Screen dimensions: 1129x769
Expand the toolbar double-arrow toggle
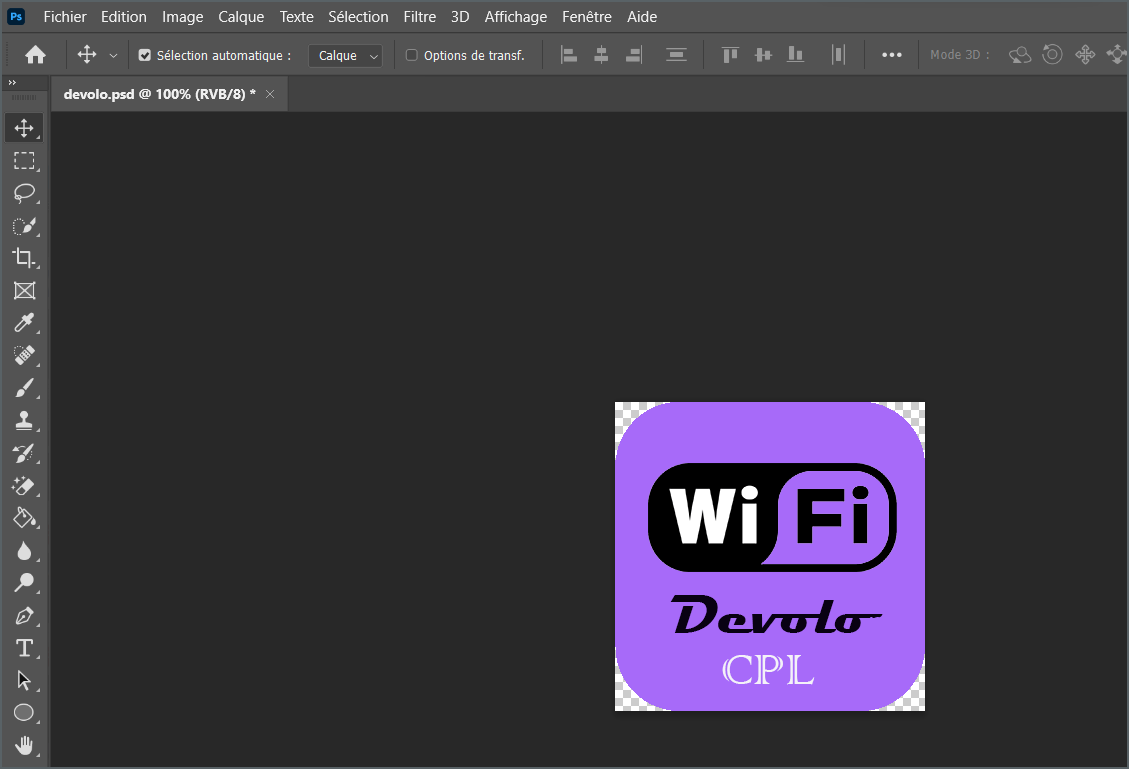(12, 83)
